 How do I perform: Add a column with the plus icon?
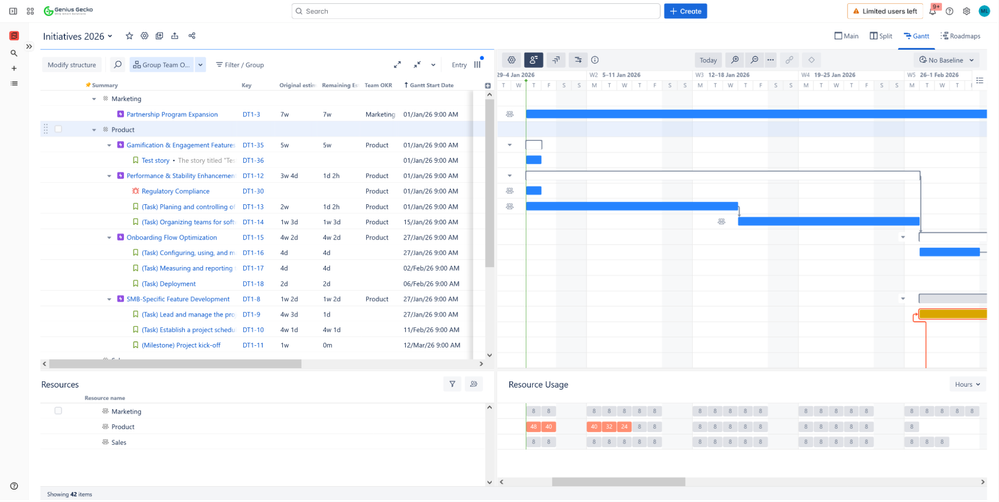point(488,85)
